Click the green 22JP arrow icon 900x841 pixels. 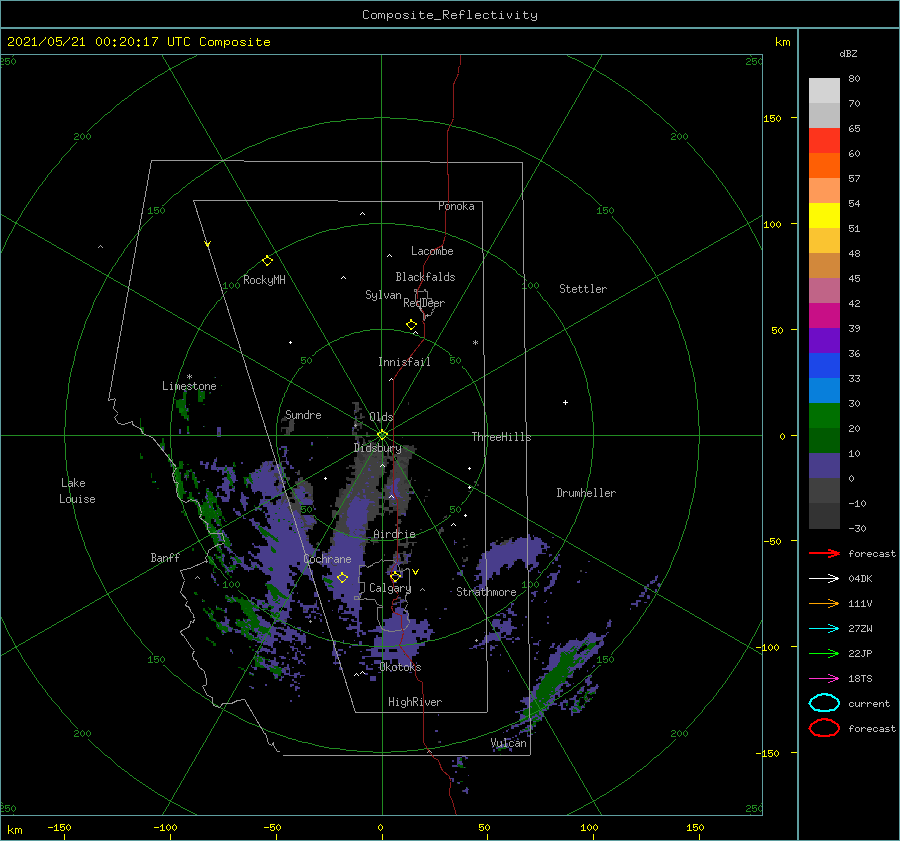click(x=824, y=653)
